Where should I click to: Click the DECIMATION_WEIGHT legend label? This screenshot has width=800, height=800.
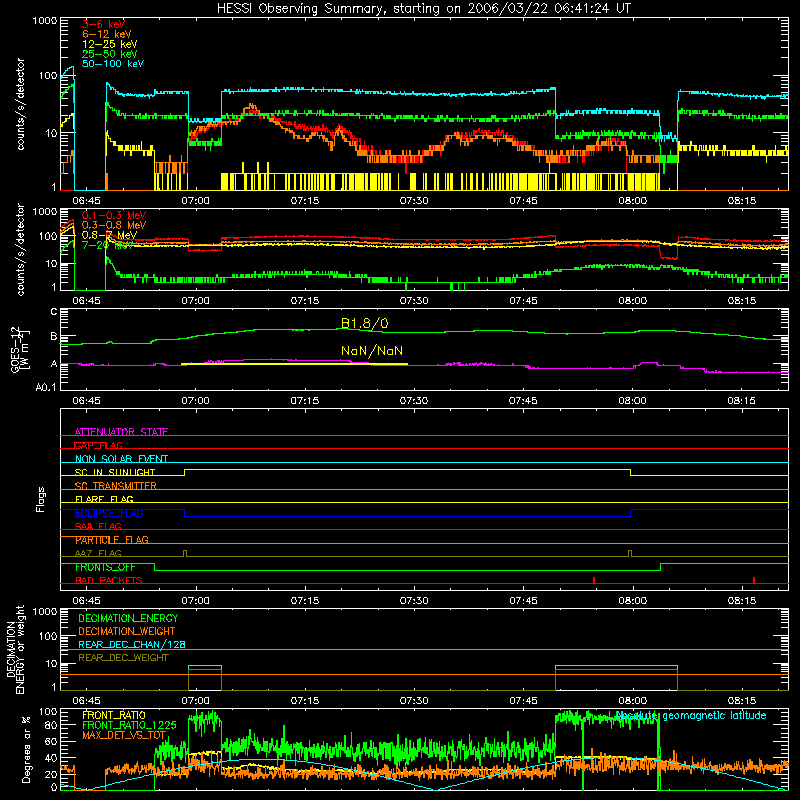coord(127,632)
